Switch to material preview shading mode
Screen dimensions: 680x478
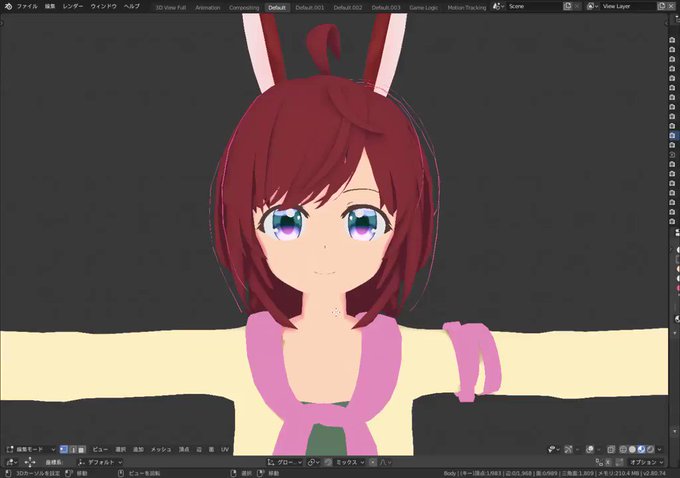tap(641, 449)
